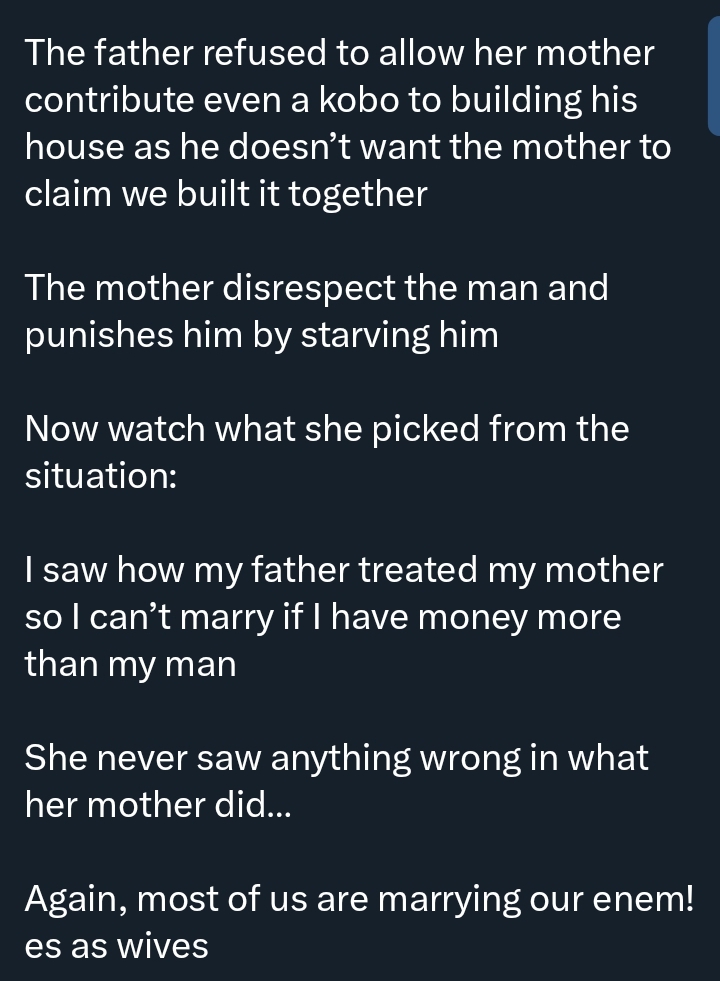Click the line beginning "She never saw anything wrong"
The image size is (720, 981).
tap(337, 759)
